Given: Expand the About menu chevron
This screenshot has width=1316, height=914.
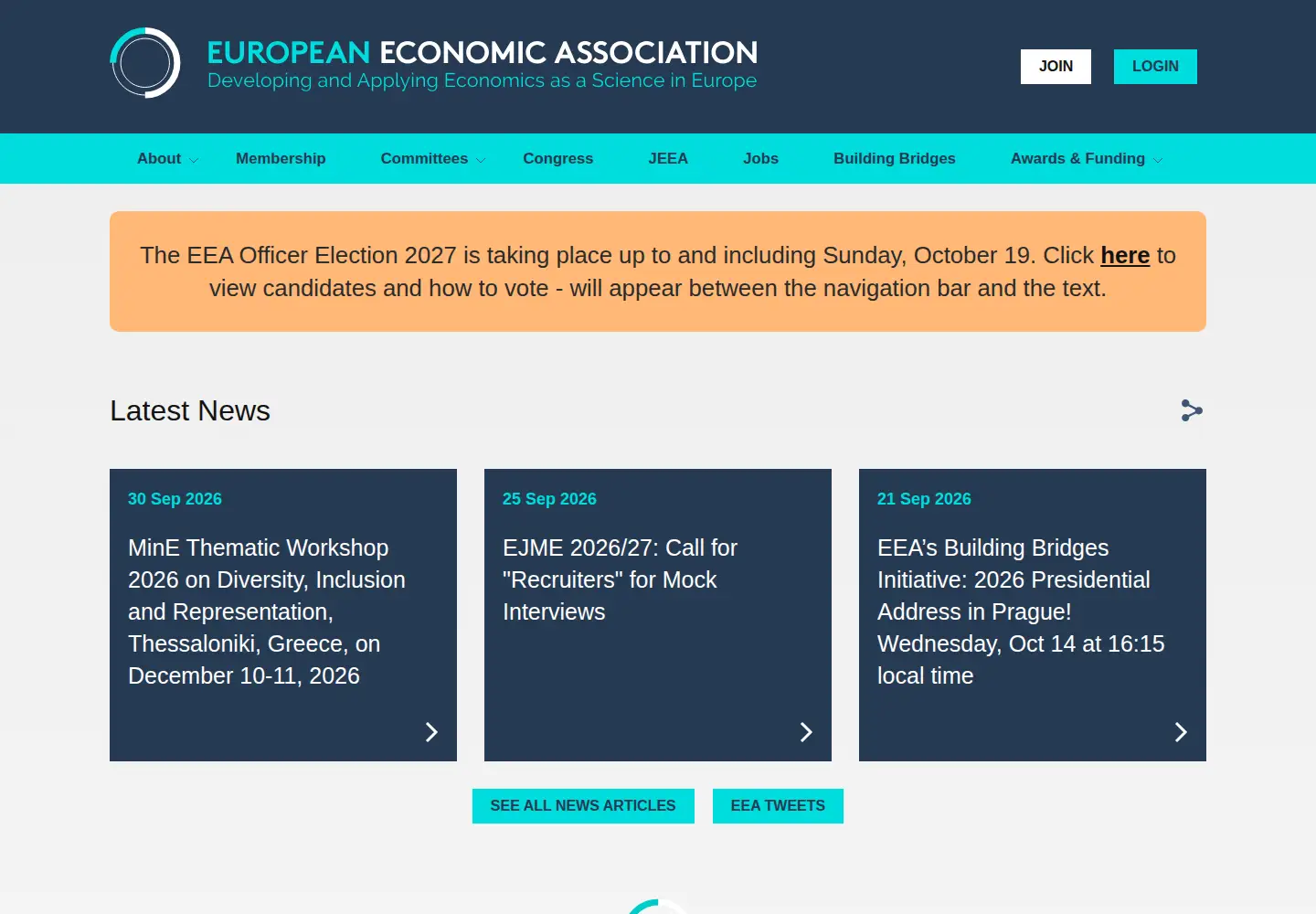Looking at the screenshot, I should pos(194,160).
